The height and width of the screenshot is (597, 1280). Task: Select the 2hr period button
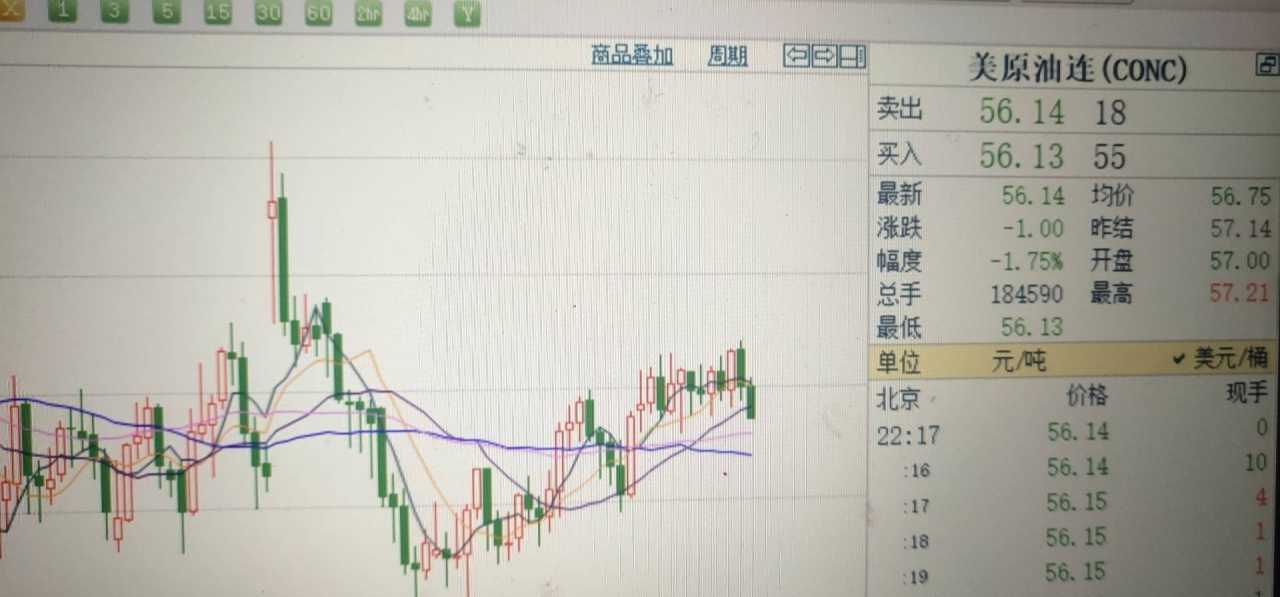368,14
